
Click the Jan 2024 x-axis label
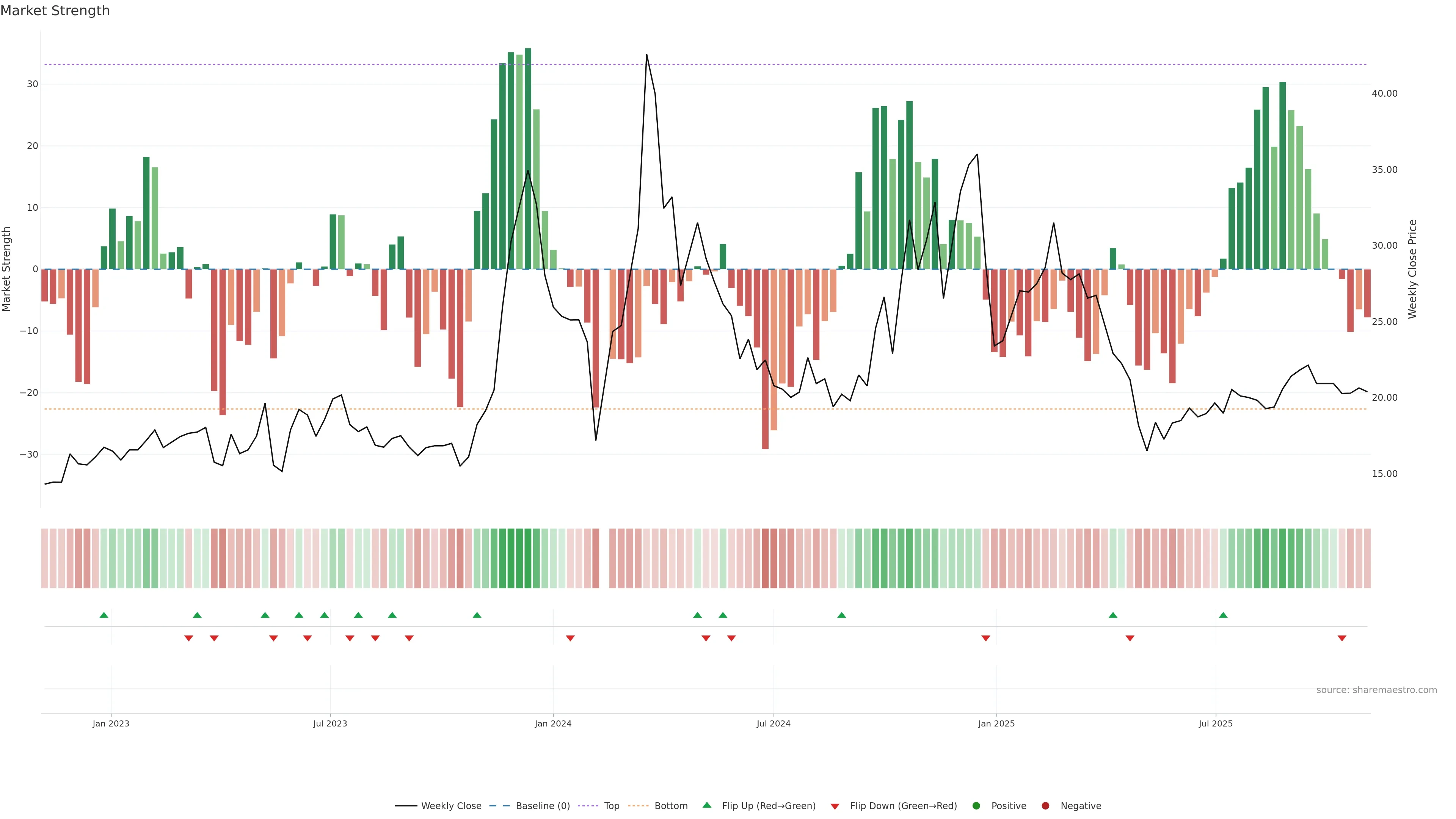(x=553, y=723)
